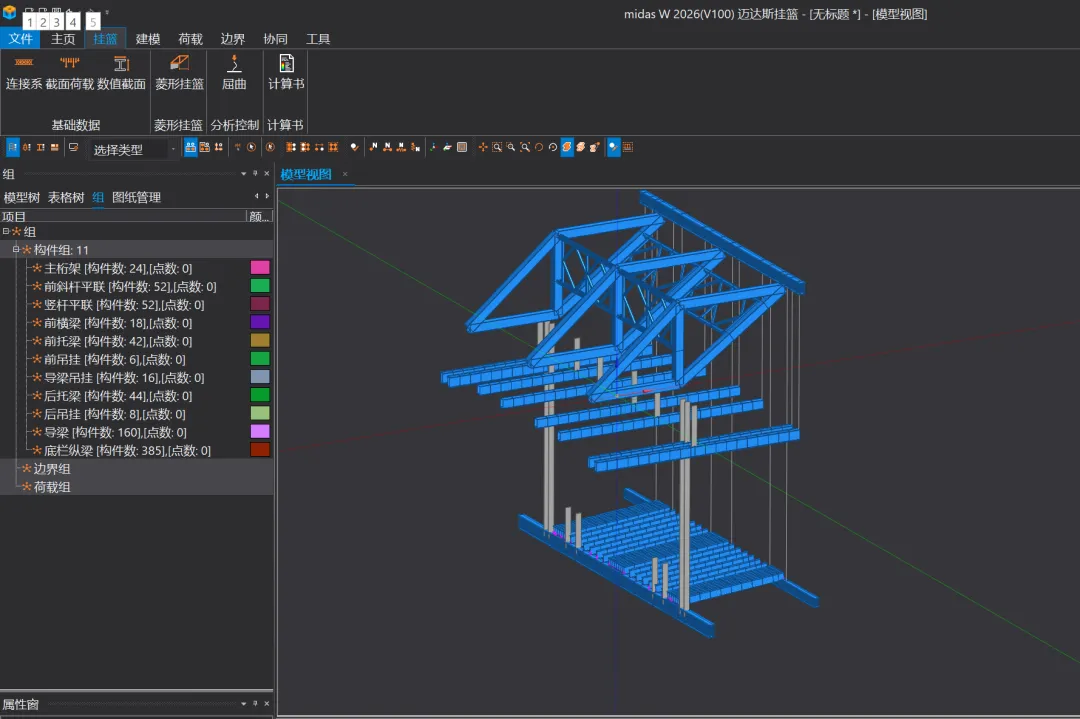Screen dimensions: 1080x719
Task: Switch to the 协同 ribbon tab
Action: 276,39
